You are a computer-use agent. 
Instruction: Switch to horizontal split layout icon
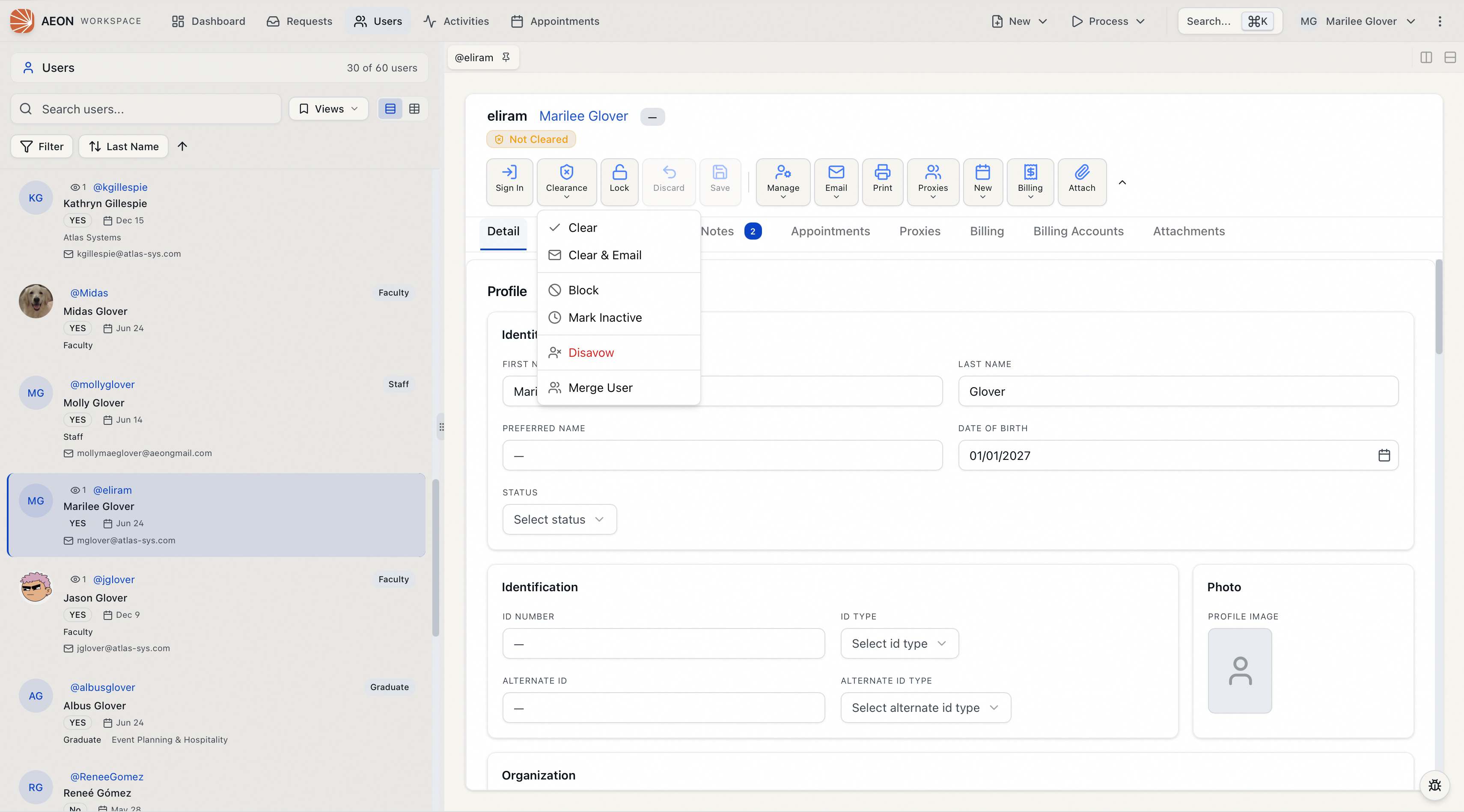tap(1450, 57)
